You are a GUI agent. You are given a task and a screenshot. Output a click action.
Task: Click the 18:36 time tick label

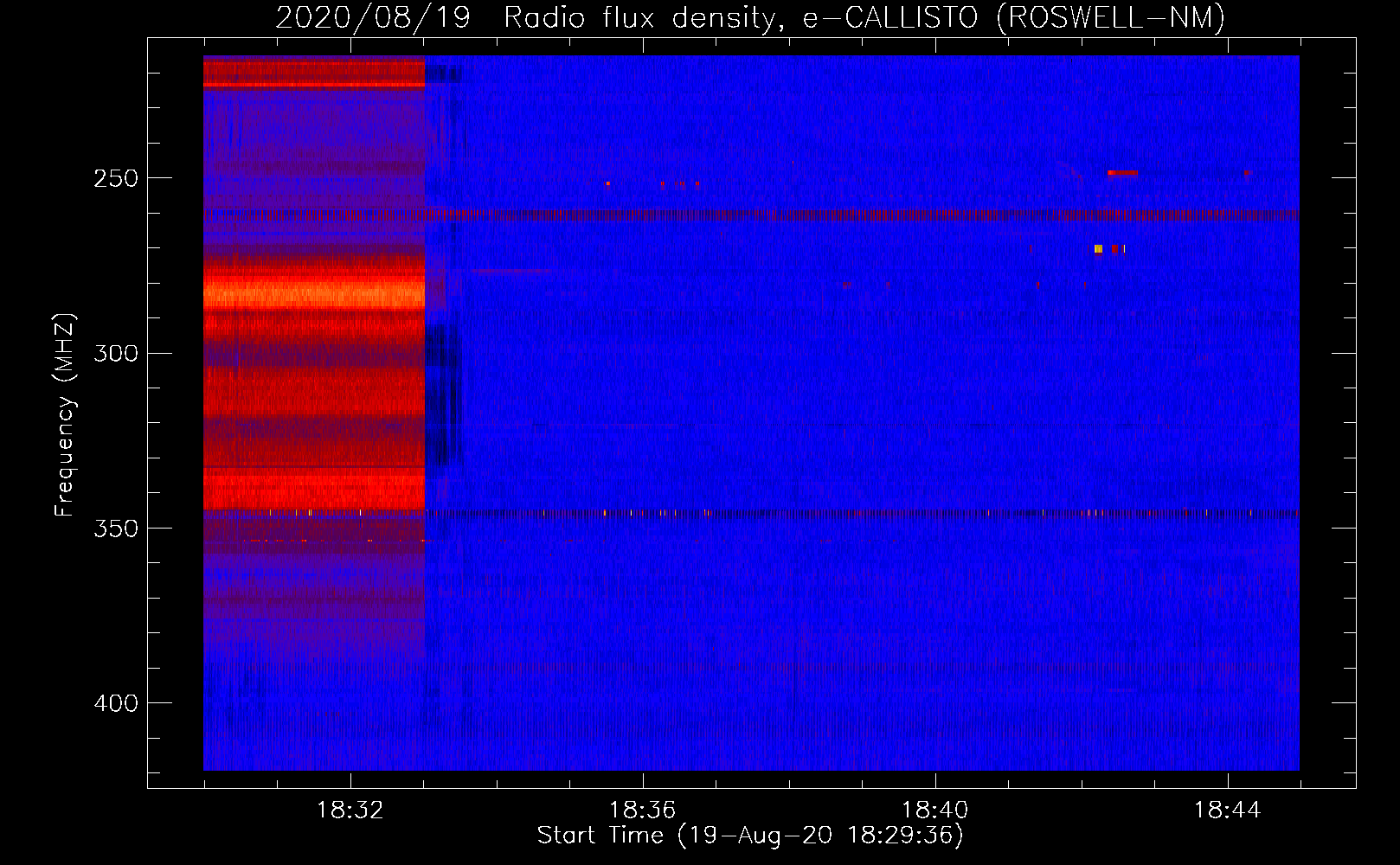(642, 811)
